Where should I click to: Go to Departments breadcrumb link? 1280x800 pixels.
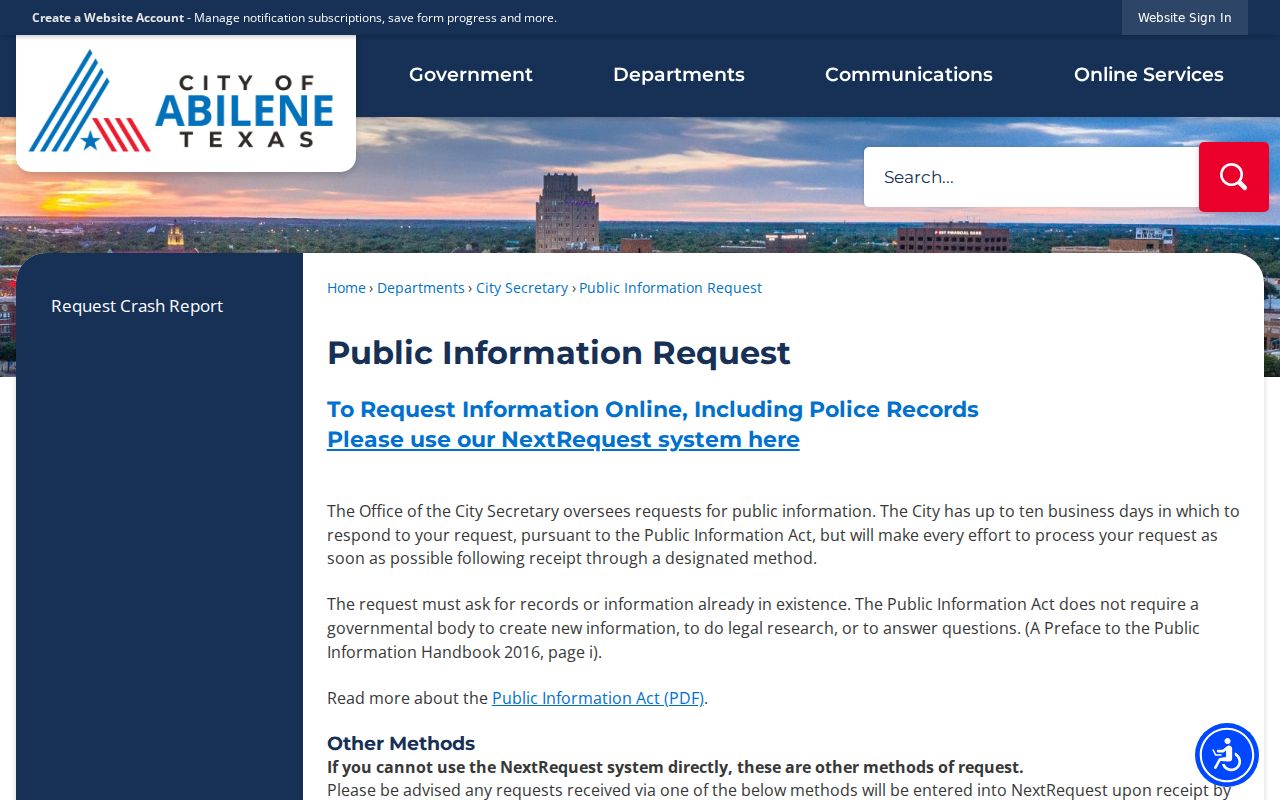click(x=421, y=288)
